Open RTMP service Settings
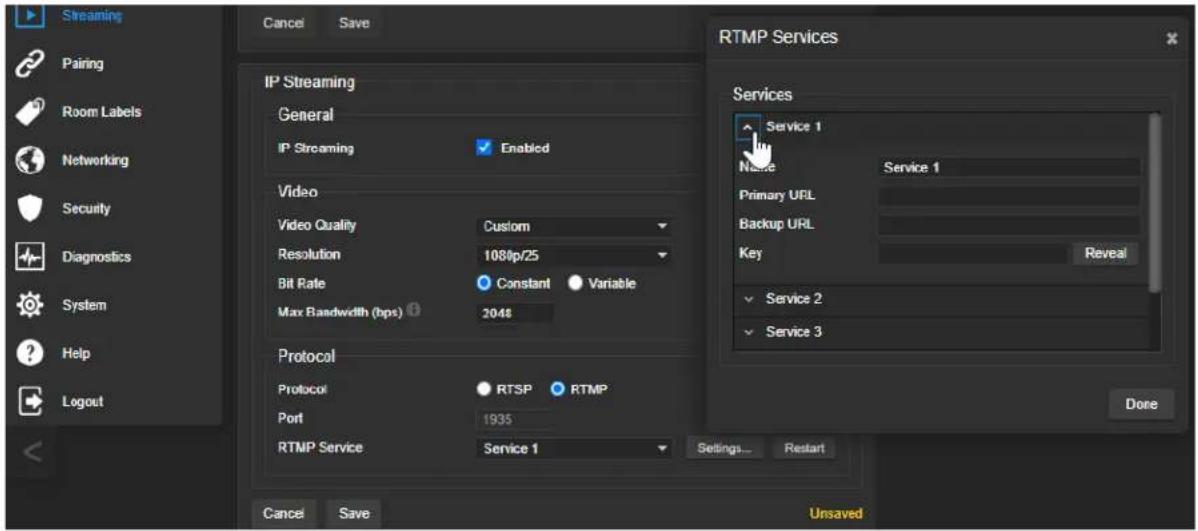1198x531 pixels. click(x=724, y=448)
